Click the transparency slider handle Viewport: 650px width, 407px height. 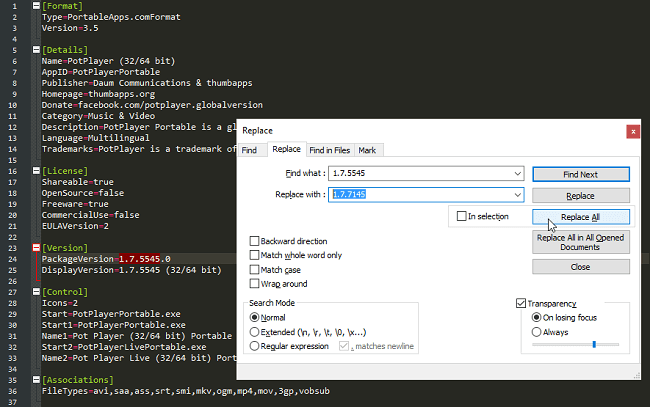click(x=594, y=344)
